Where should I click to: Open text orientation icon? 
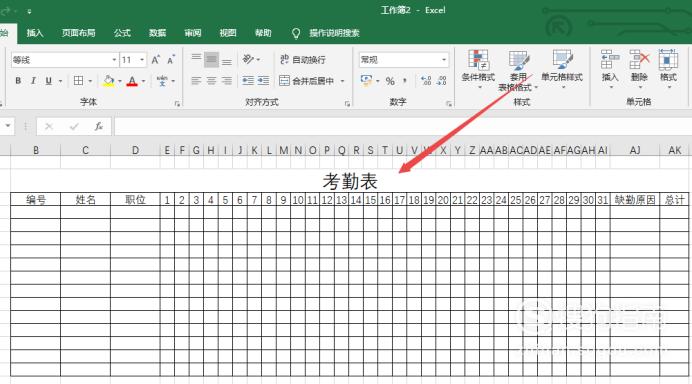pyautogui.click(x=248, y=59)
